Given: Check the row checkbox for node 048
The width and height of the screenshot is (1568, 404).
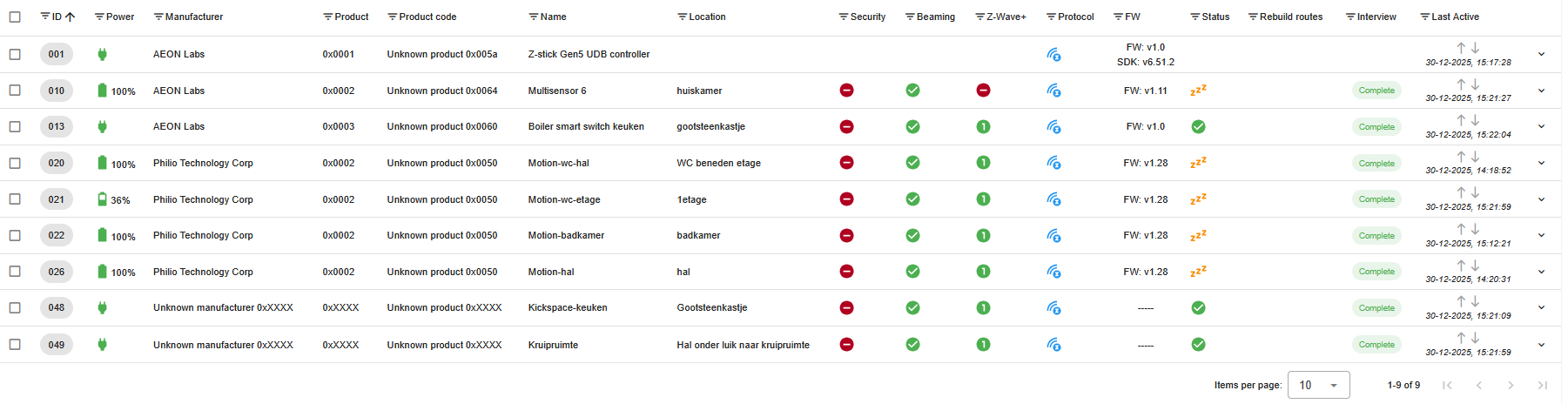Looking at the screenshot, I should pos(15,308).
